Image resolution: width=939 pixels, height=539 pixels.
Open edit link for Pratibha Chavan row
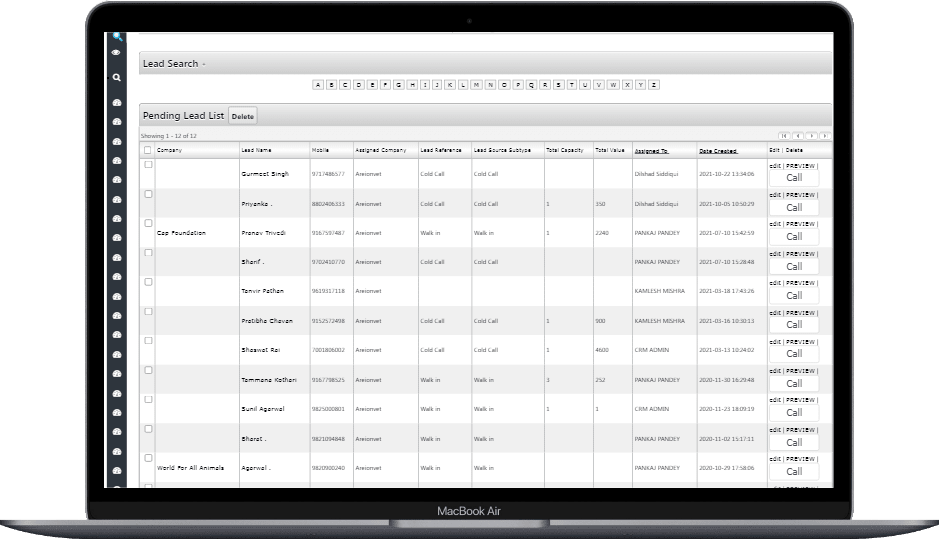[775, 313]
